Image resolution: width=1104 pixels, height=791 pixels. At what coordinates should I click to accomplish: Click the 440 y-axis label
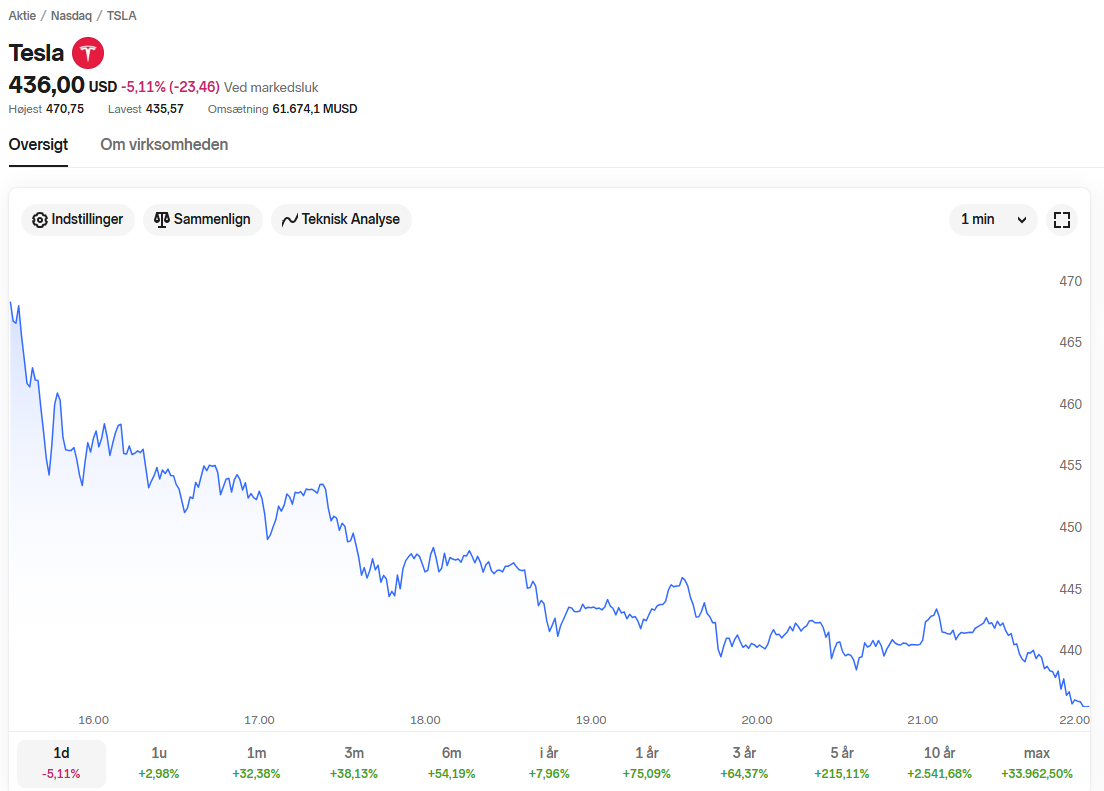pos(1070,650)
